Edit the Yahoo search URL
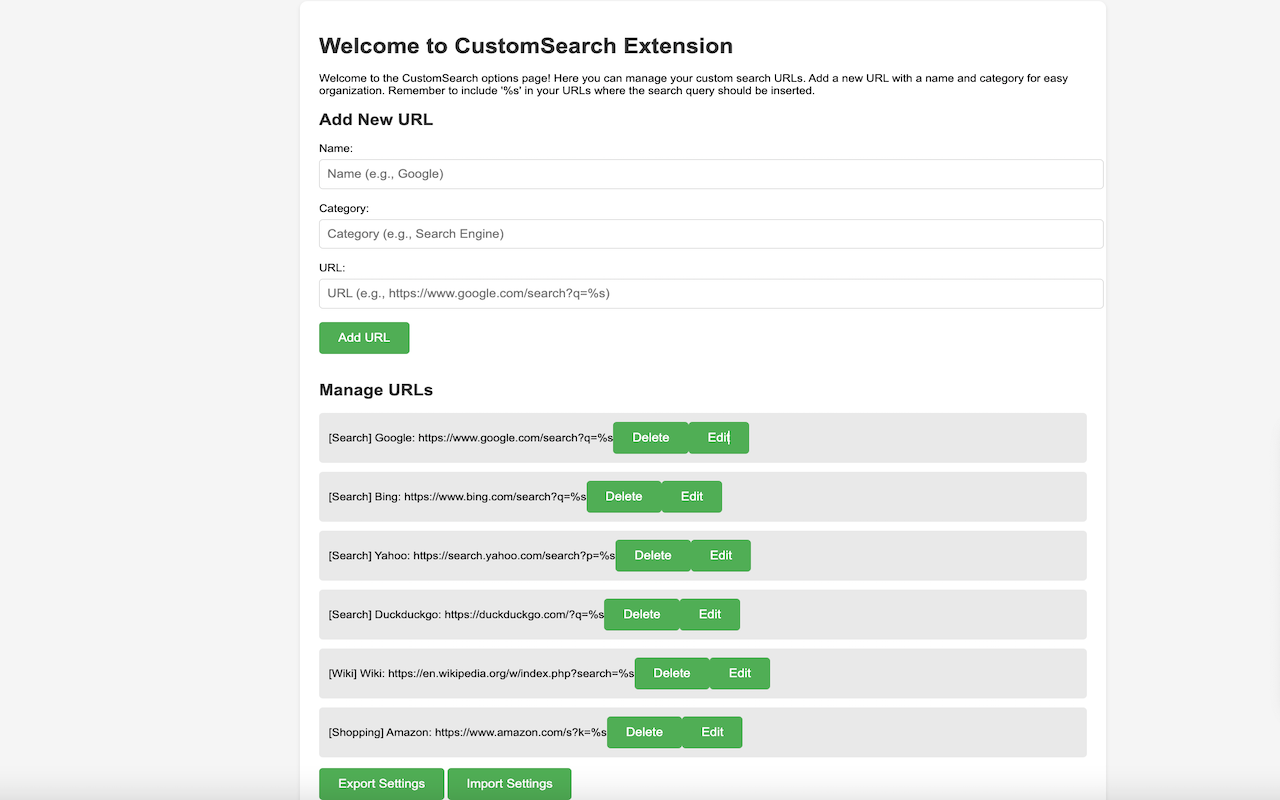This screenshot has height=800, width=1280. 720,555
